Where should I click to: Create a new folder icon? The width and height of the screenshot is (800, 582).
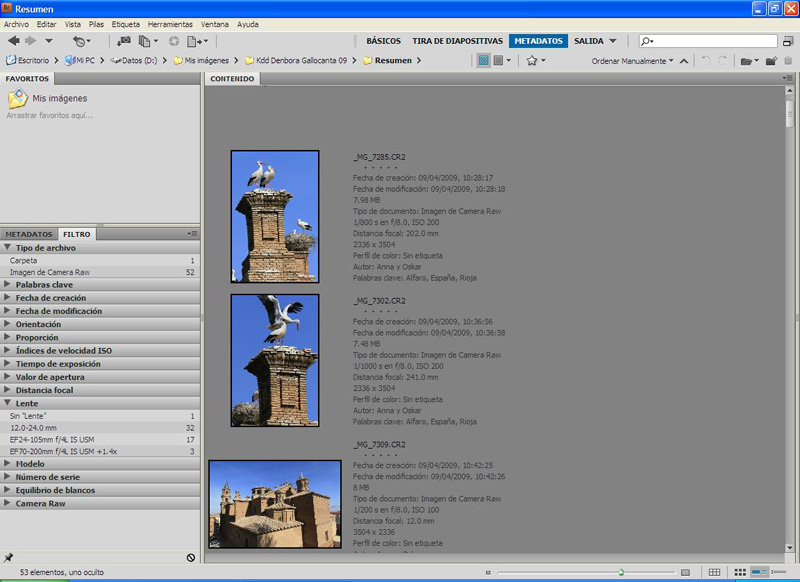tap(771, 61)
